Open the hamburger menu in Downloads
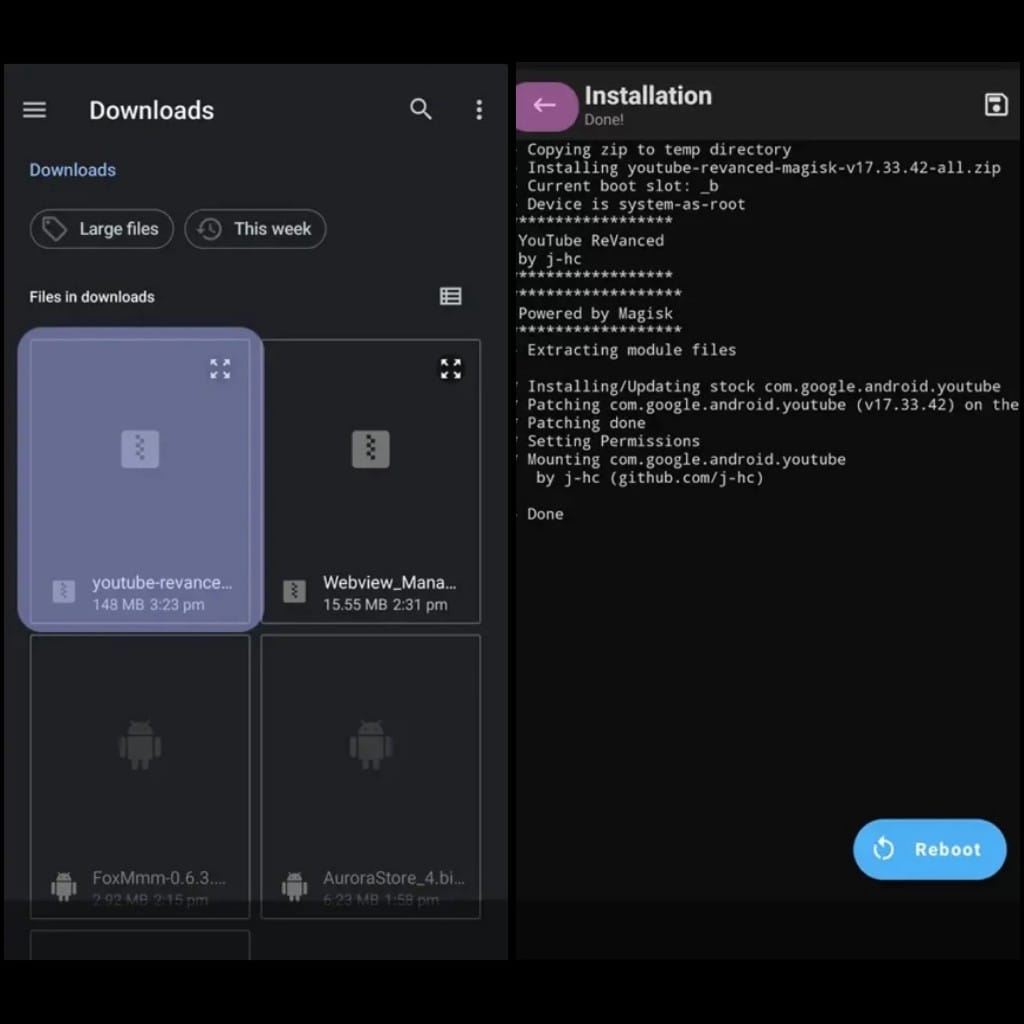 click(35, 110)
